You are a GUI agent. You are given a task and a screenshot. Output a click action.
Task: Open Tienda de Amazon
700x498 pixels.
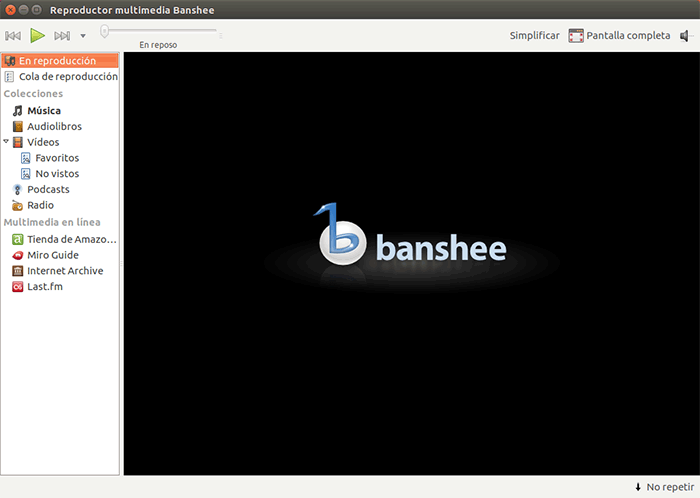pyautogui.click(x=72, y=240)
